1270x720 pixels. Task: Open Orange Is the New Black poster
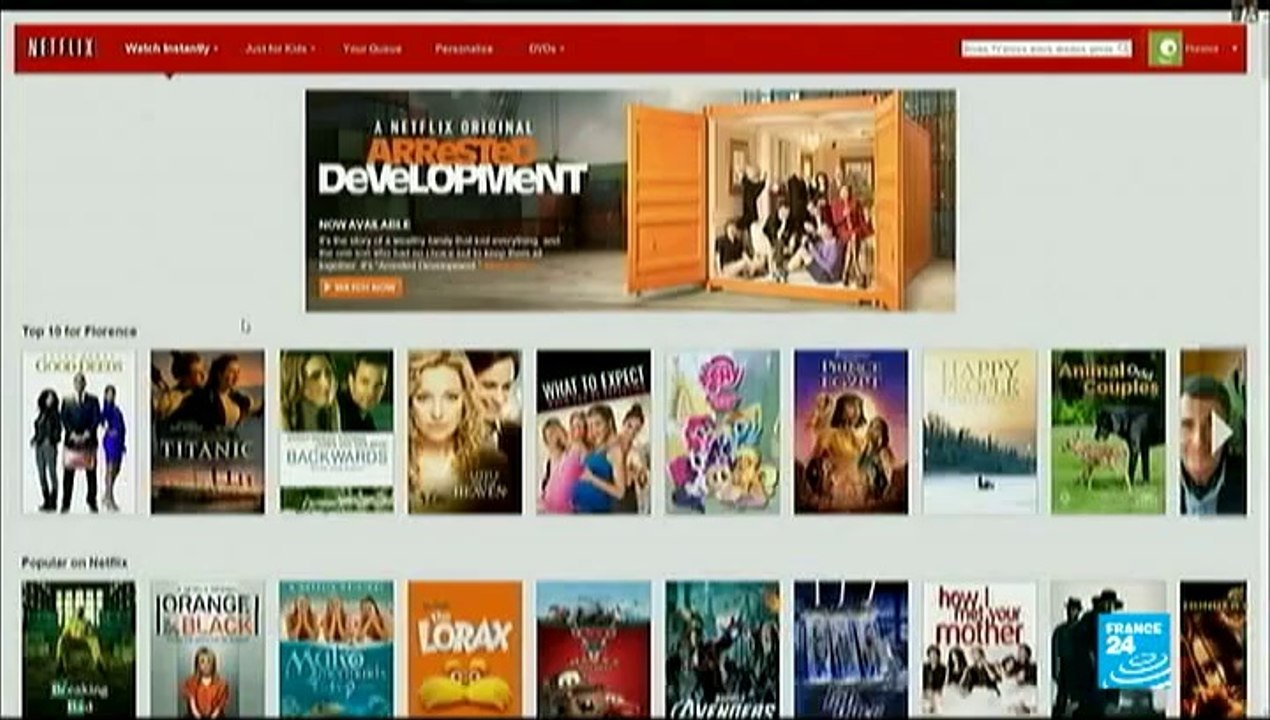coord(208,650)
